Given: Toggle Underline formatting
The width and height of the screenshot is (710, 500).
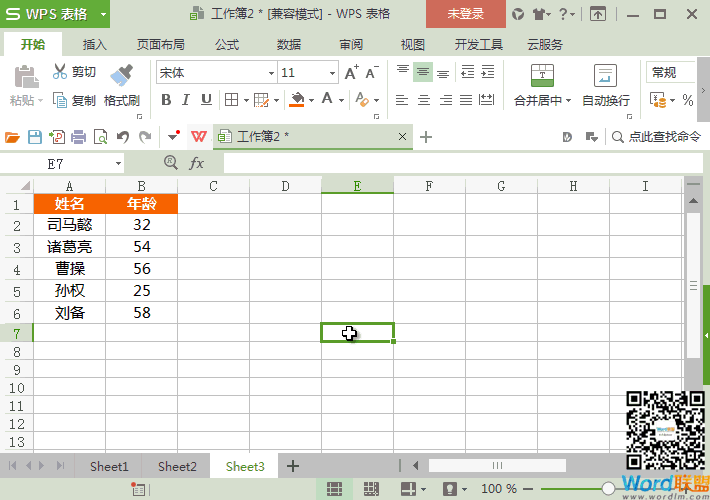Looking at the screenshot, I should [206, 100].
